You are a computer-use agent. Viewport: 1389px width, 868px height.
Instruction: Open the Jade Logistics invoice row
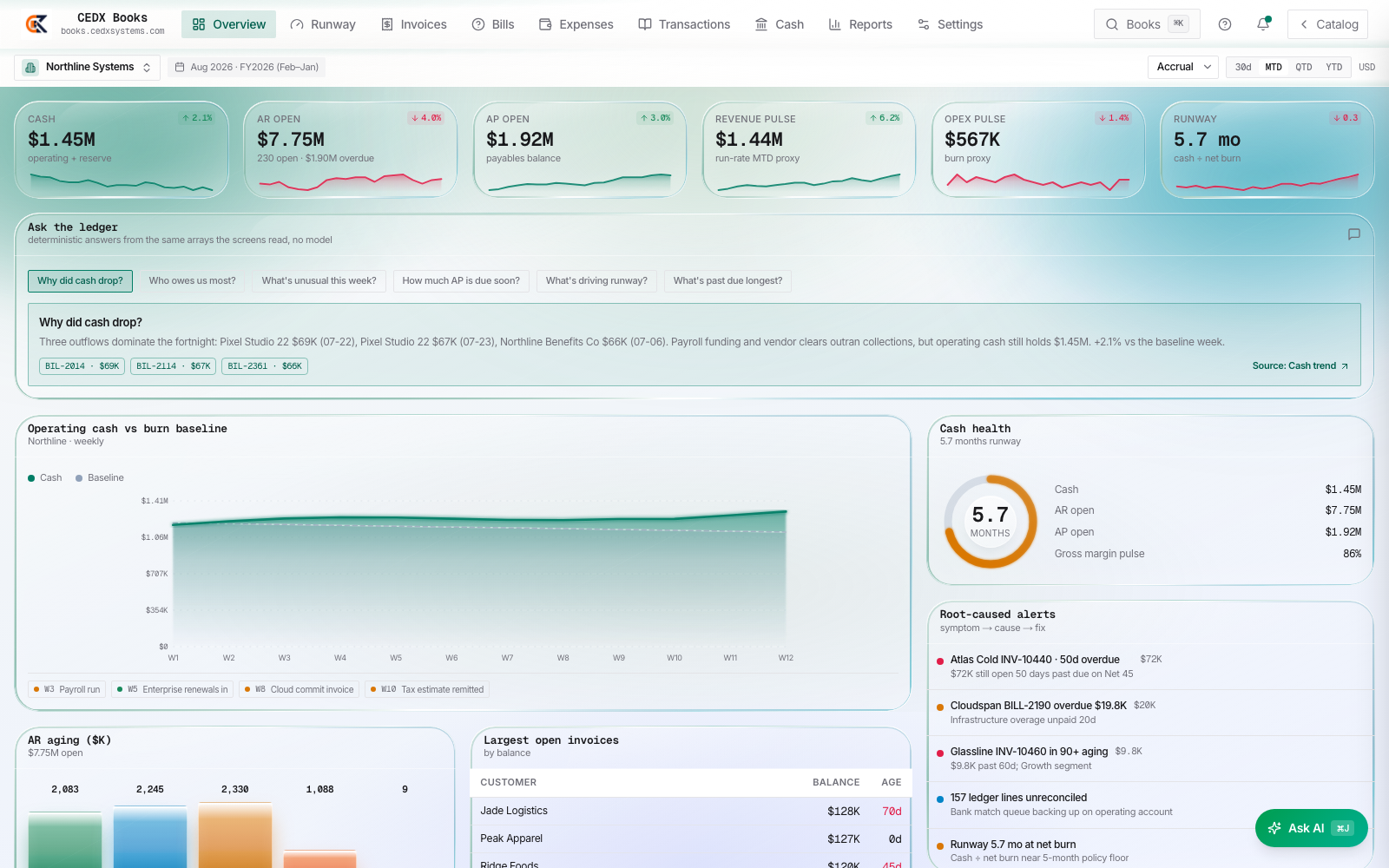tap(691, 812)
